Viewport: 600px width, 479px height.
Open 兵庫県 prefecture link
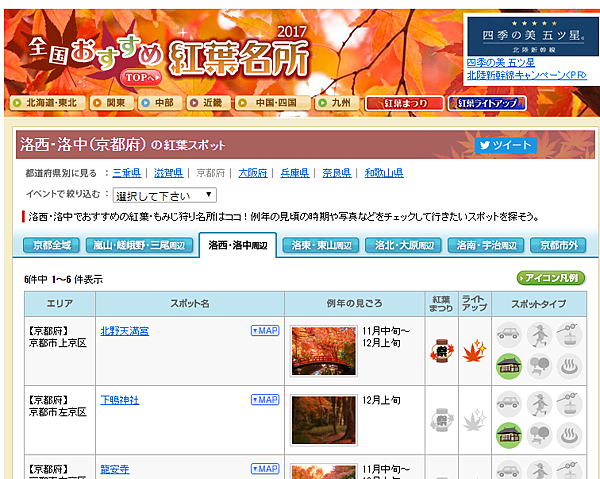click(x=295, y=173)
